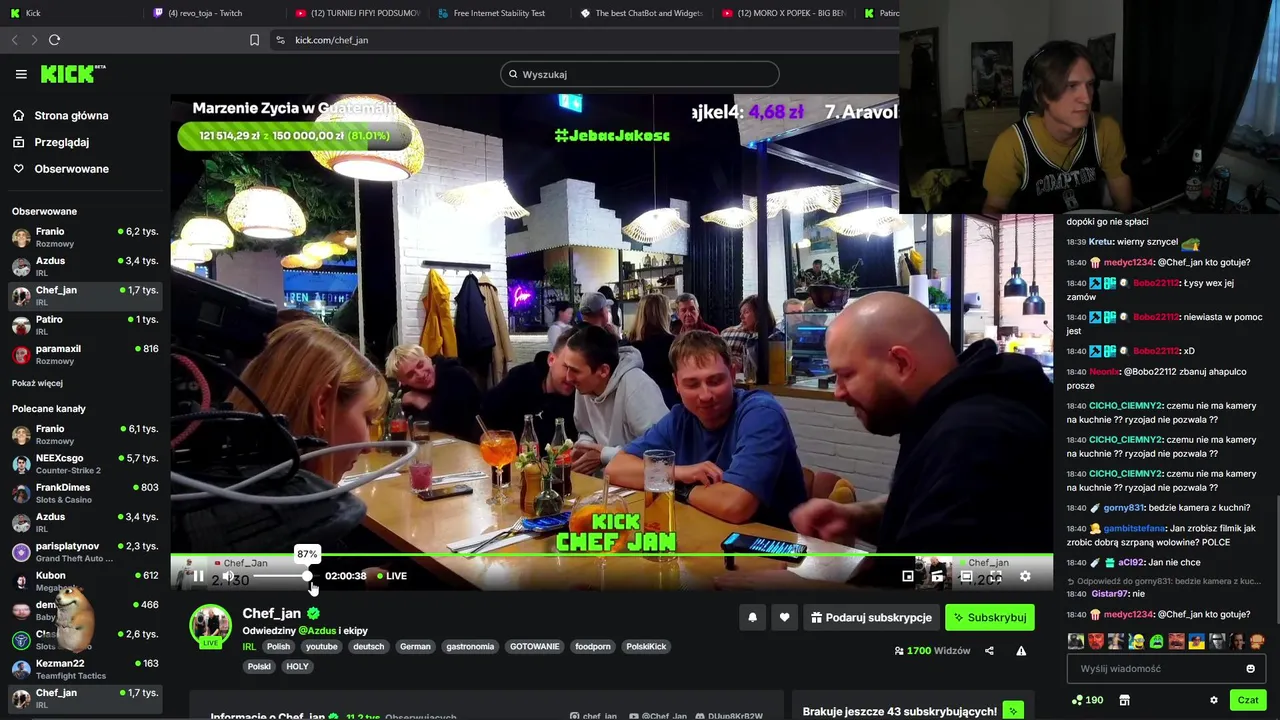Screen dimensions: 1280x720
Task: Click the @Azdus mention link
Action: click(x=317, y=631)
